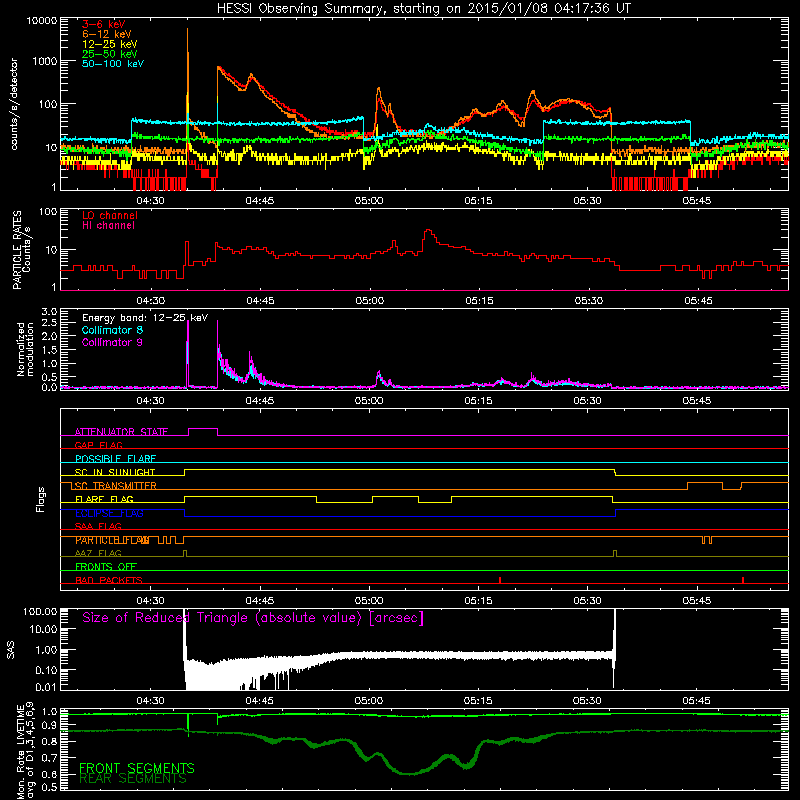This screenshot has height=800, width=800.
Task: Click the 04:30 label under the counts panel
Action: pyautogui.click(x=151, y=201)
